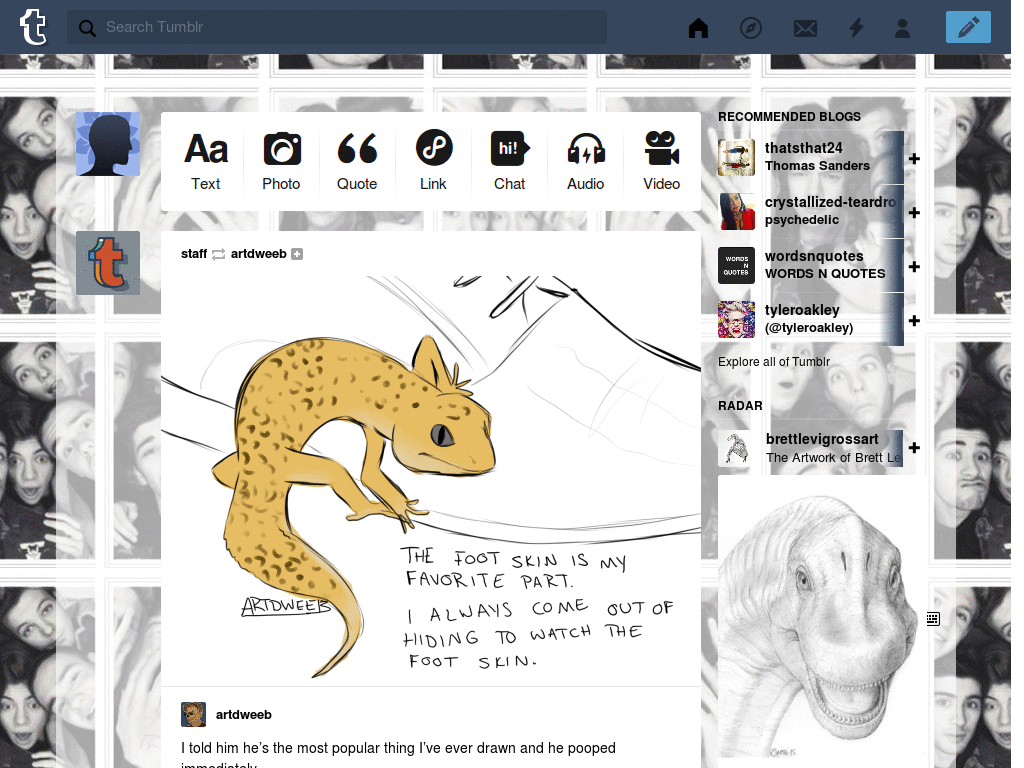Follow crystallized-teardrop with plus button
The image size is (1024, 768).
914,213
